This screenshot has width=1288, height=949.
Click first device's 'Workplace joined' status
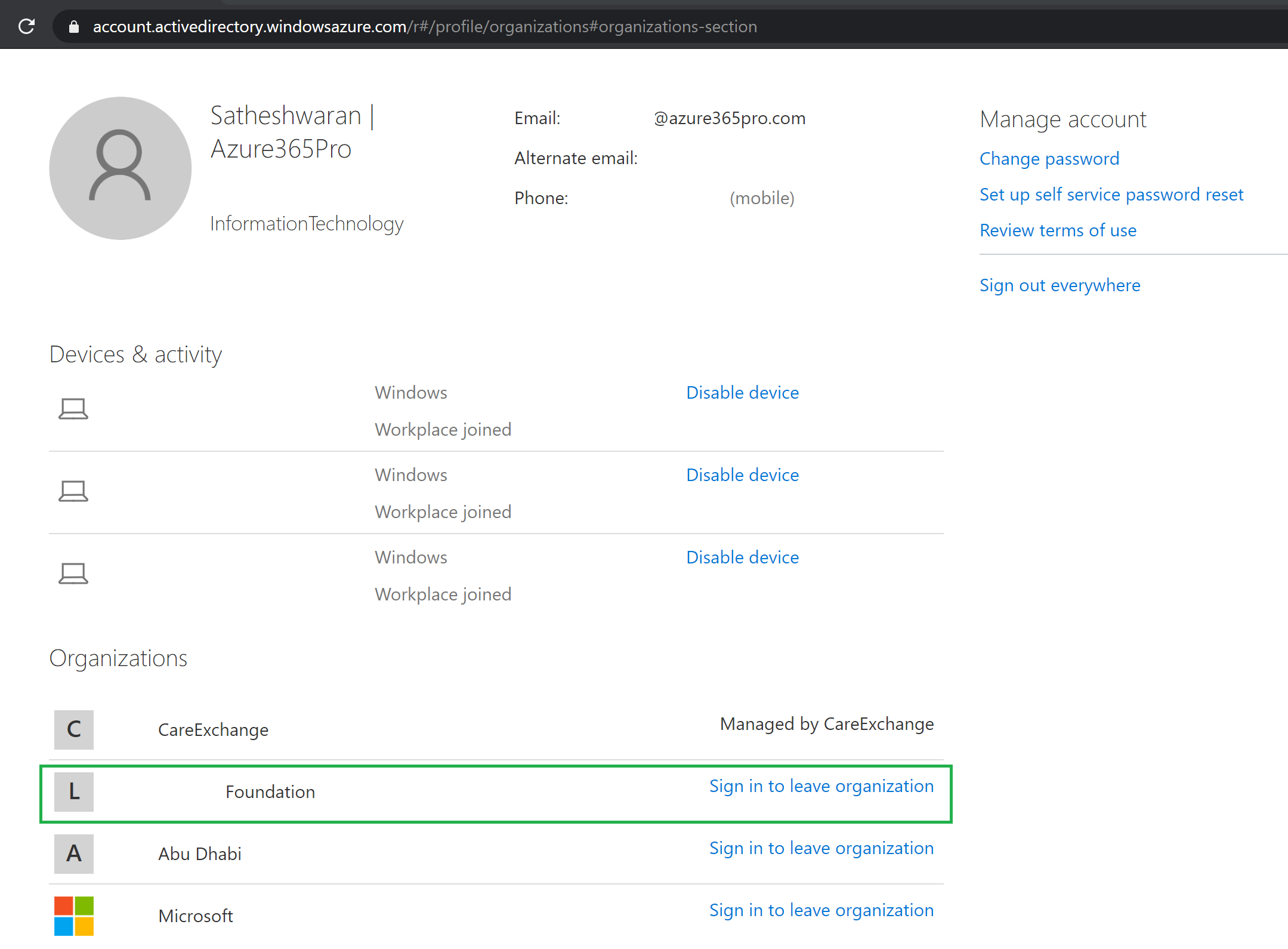[x=443, y=430]
